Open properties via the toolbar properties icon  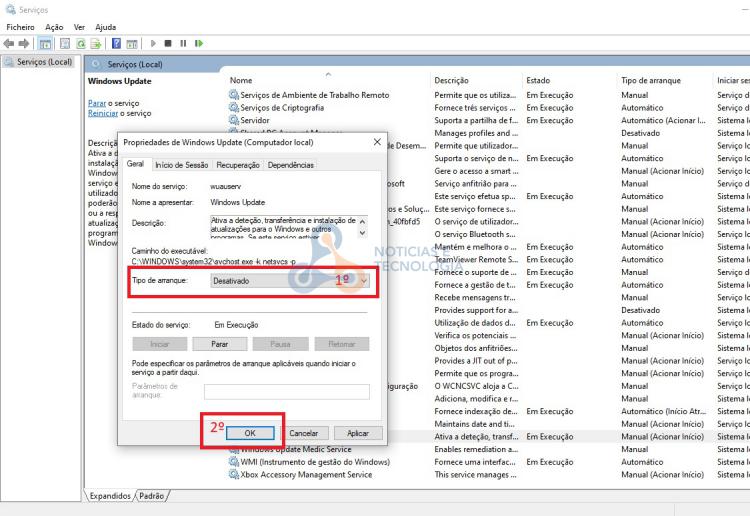coord(65,44)
